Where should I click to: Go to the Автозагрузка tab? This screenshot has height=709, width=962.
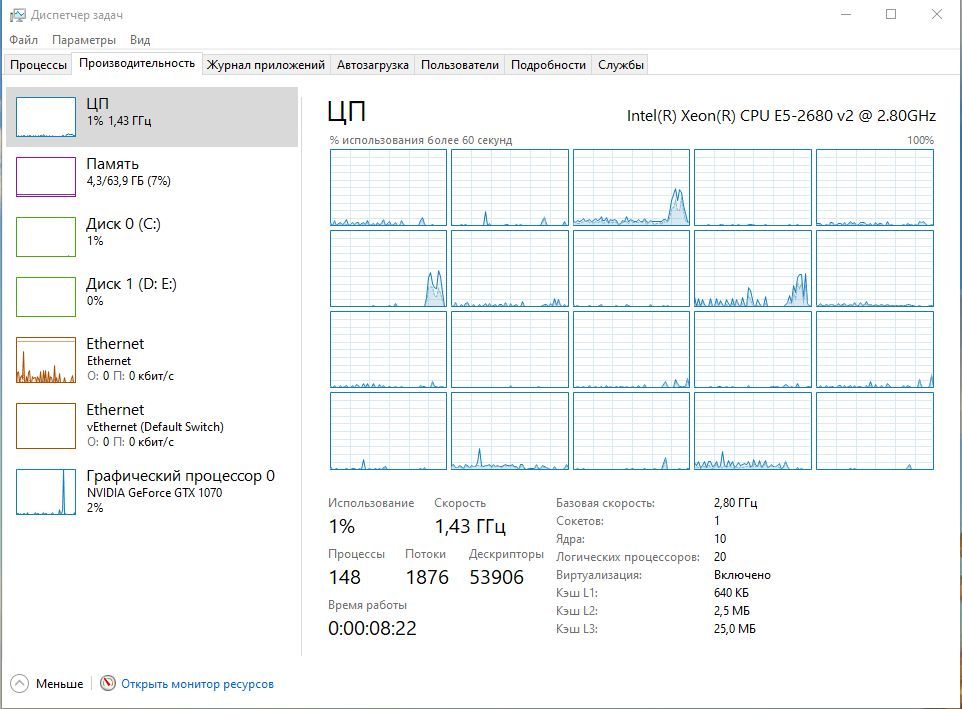click(372, 65)
